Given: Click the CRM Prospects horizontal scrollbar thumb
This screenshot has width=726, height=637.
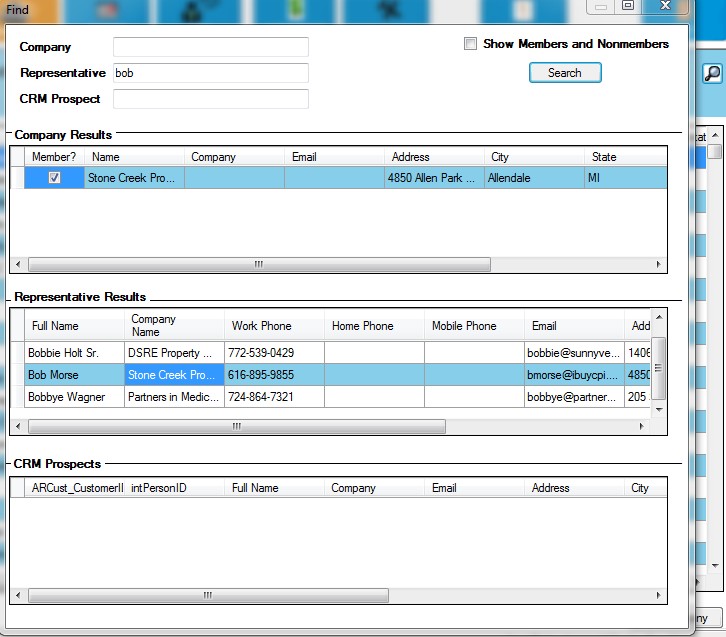Looking at the screenshot, I should pyautogui.click(x=208, y=595).
